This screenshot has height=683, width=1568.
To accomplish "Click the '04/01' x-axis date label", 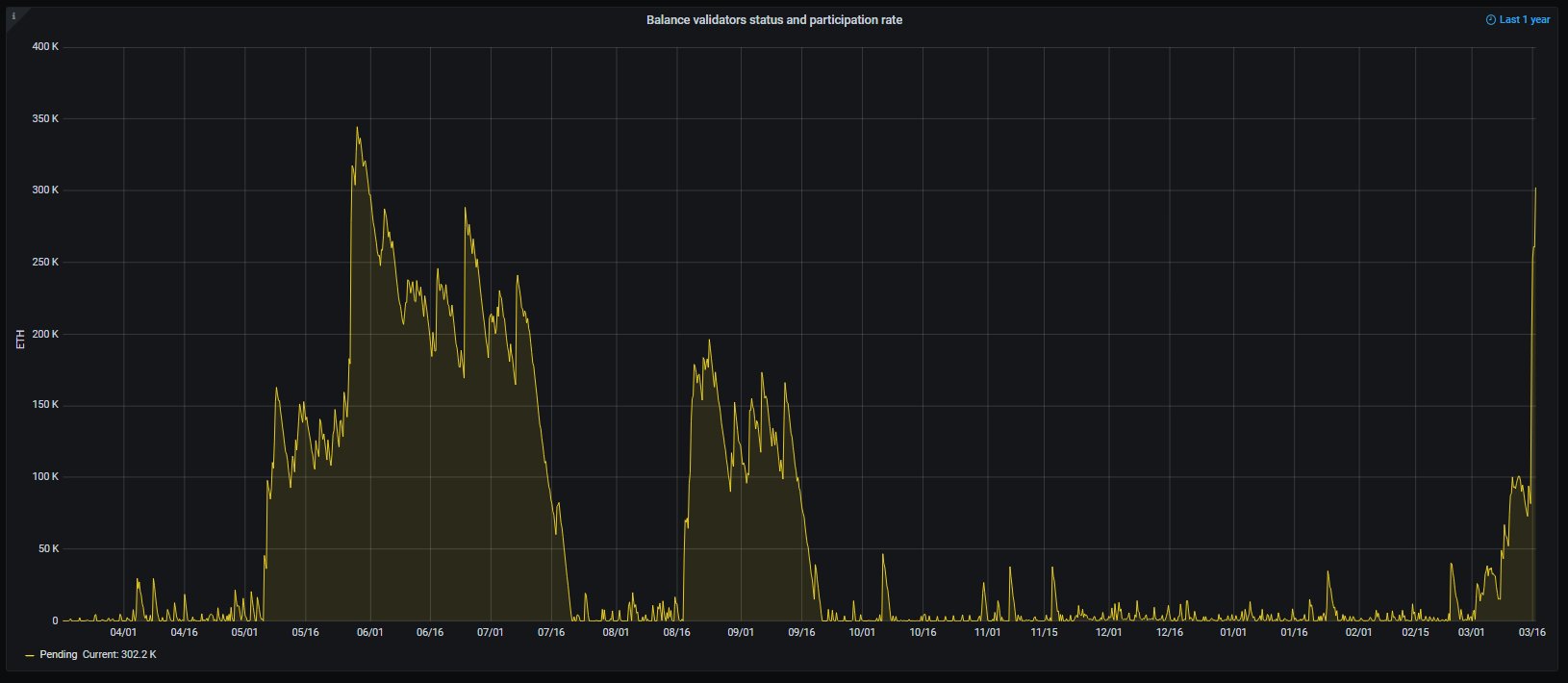I will [x=123, y=633].
